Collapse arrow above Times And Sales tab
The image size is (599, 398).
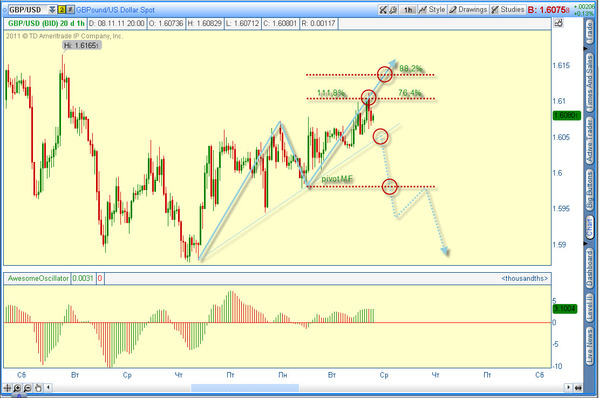[586, 49]
